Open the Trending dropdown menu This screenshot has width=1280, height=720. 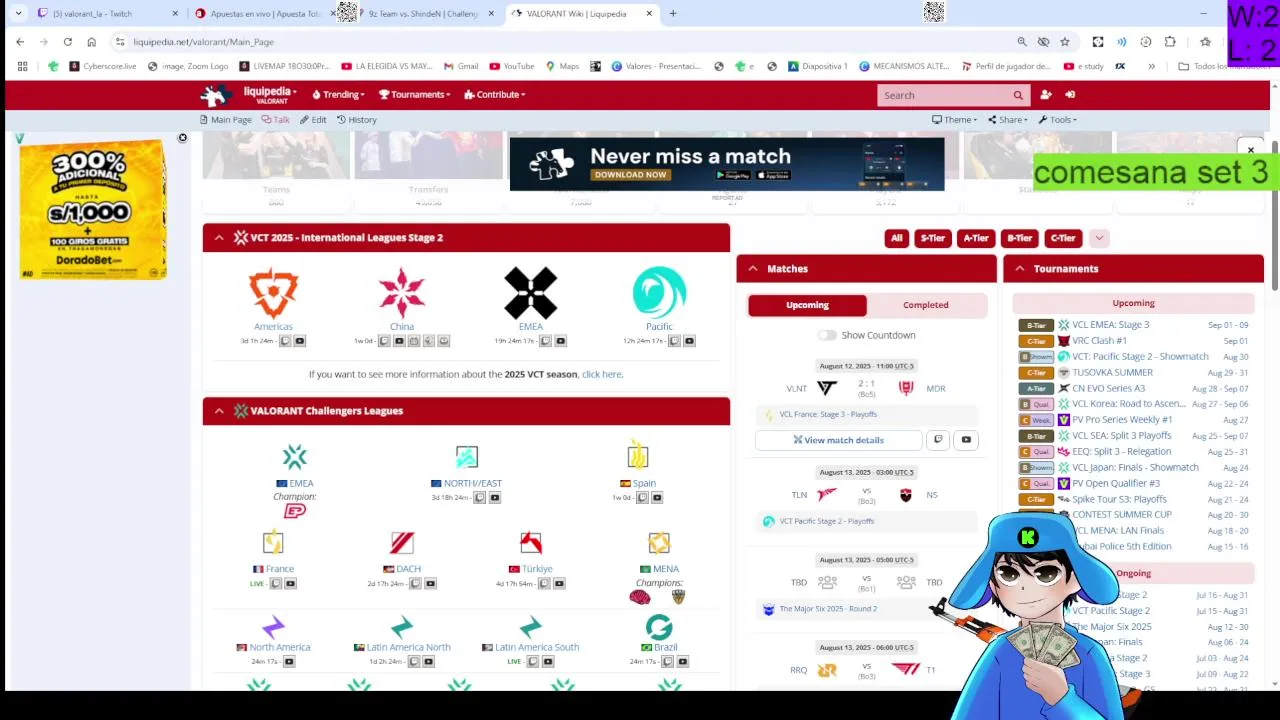point(339,95)
